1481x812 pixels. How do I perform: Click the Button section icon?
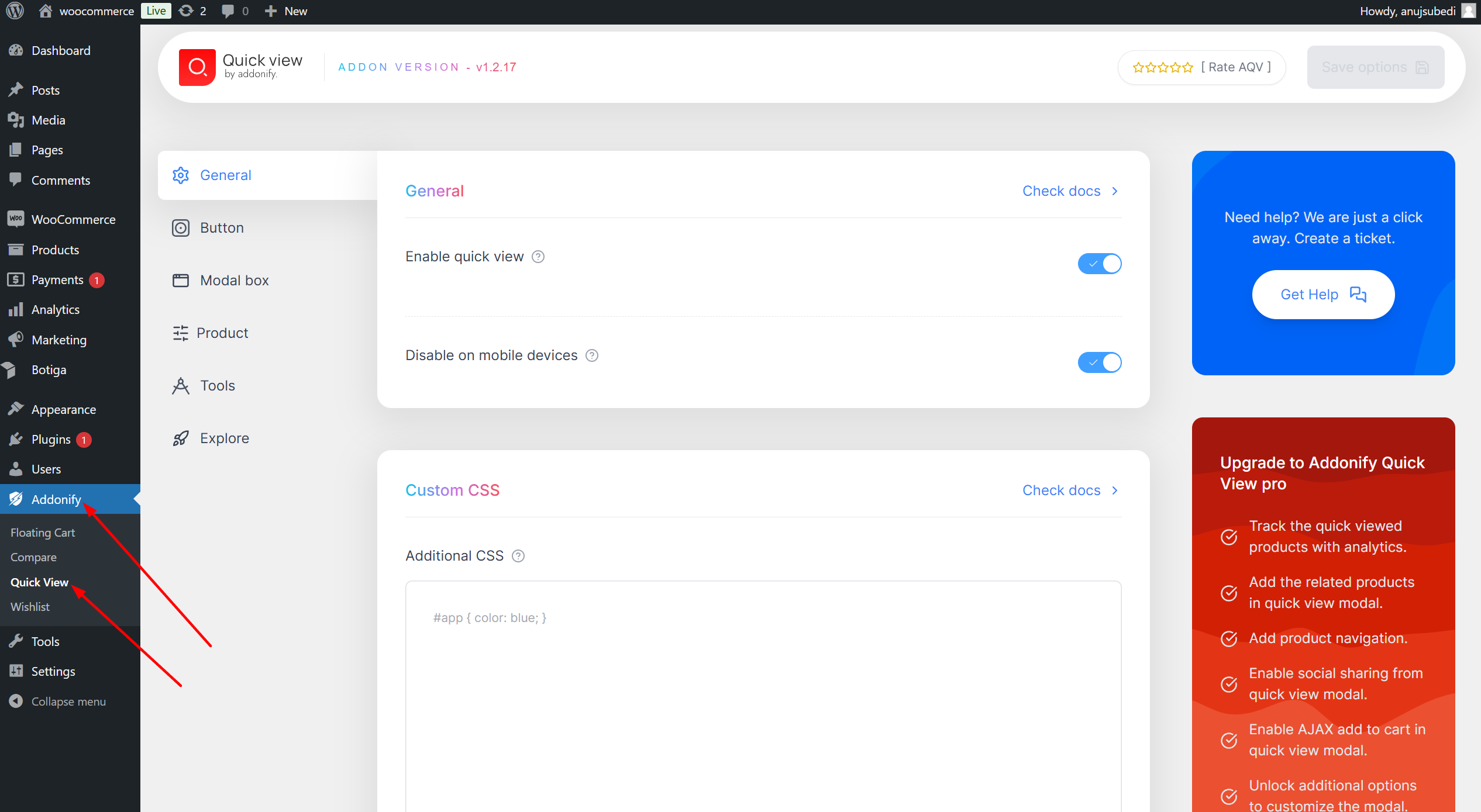(x=180, y=227)
